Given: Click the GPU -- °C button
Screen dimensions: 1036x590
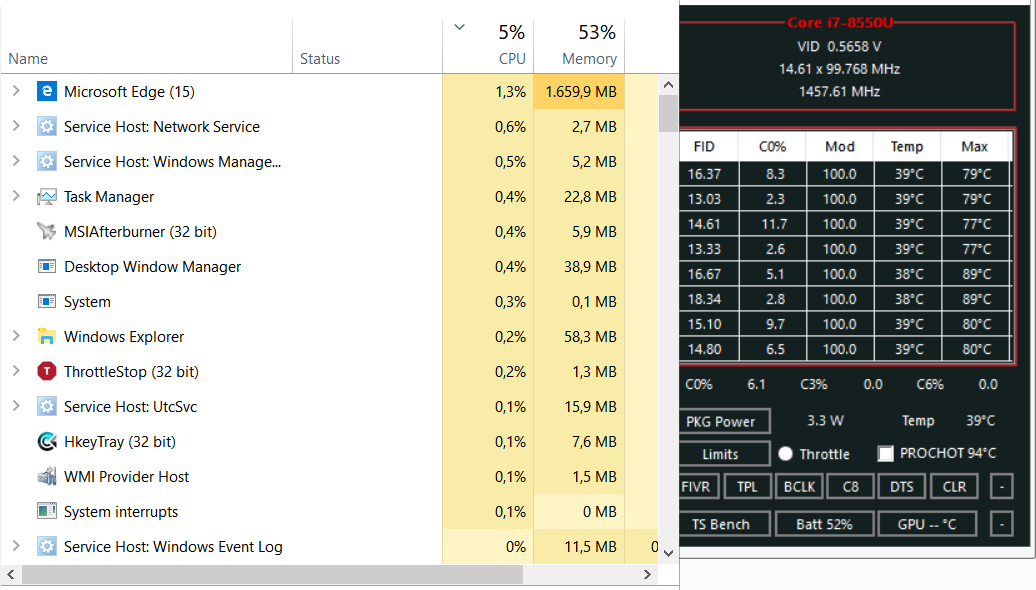Looking at the screenshot, I should pos(927,524).
